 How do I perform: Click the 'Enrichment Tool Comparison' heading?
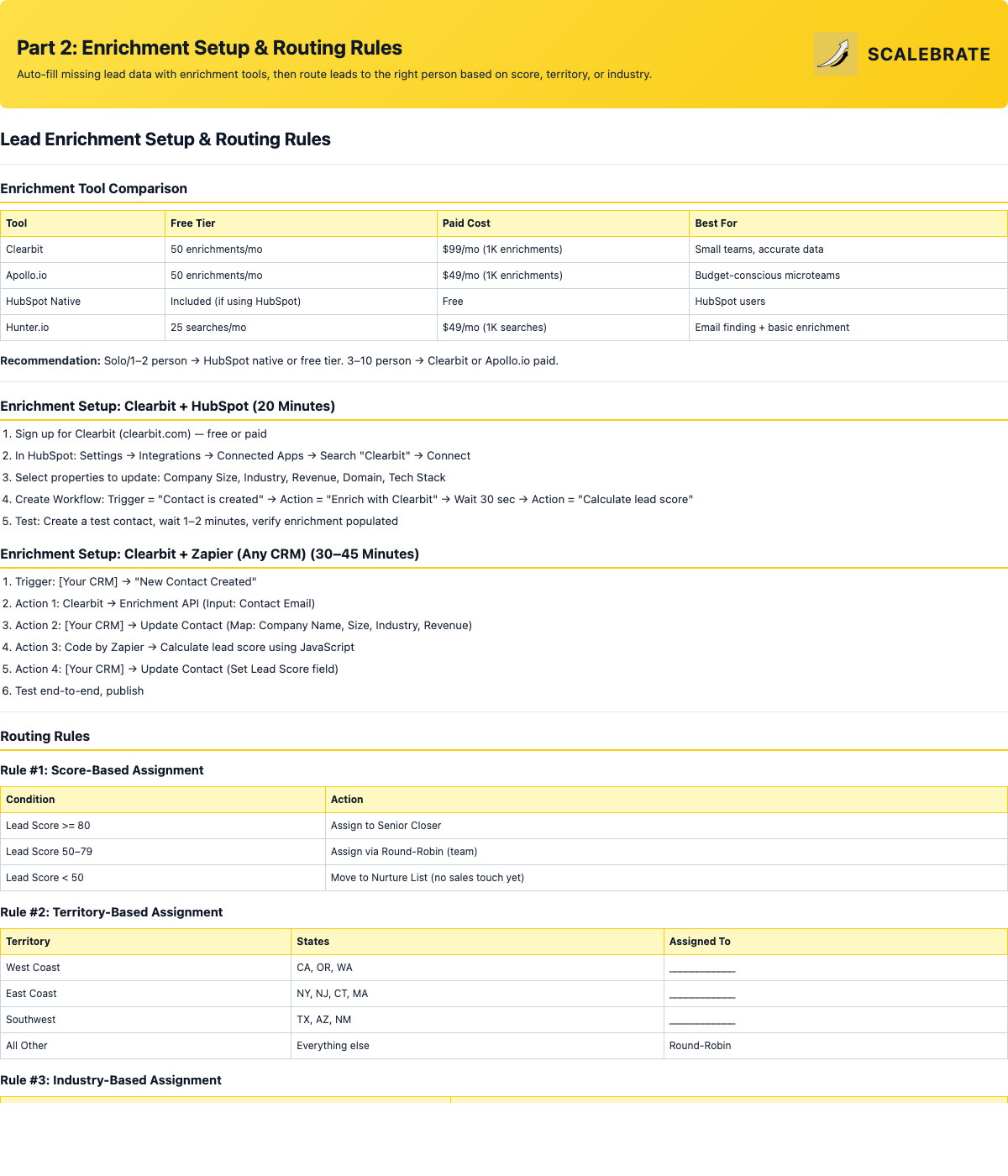point(93,189)
